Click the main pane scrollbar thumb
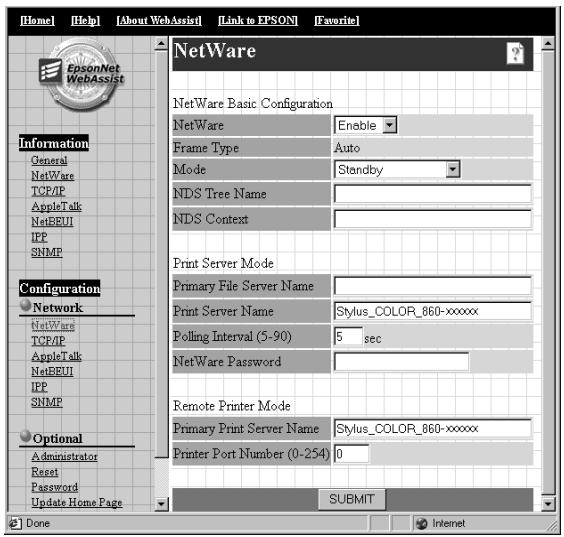The image size is (564, 537). tap(548, 272)
